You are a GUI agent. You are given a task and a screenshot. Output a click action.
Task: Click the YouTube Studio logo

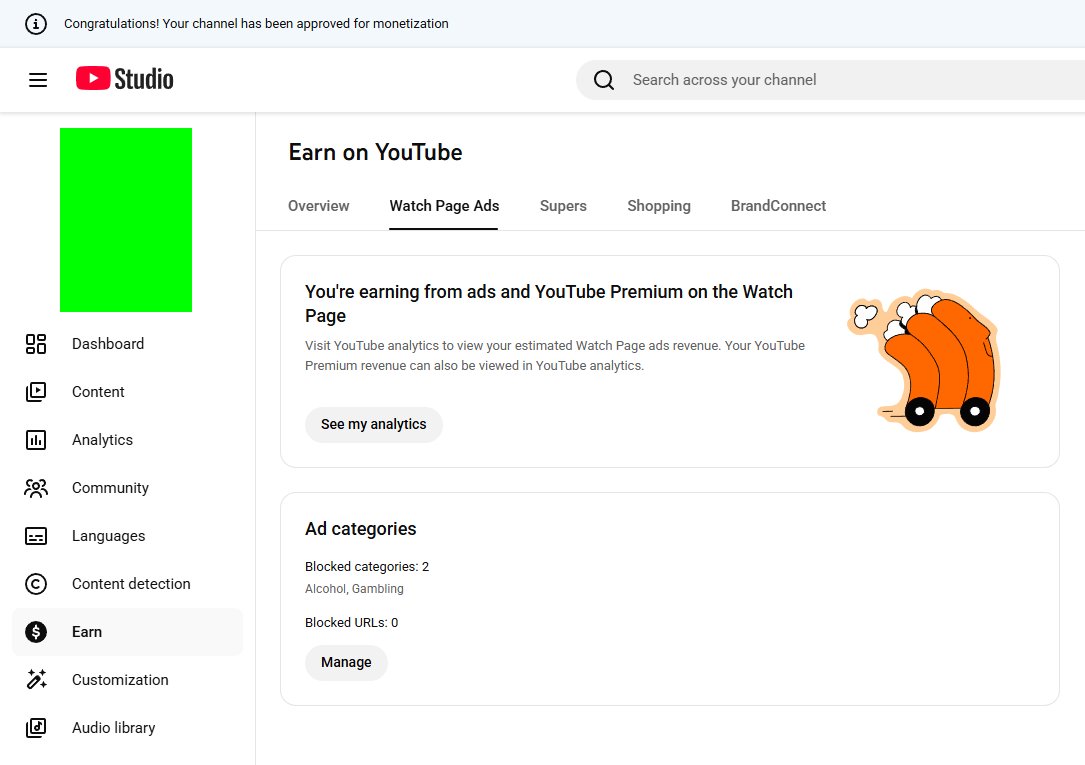tap(125, 79)
